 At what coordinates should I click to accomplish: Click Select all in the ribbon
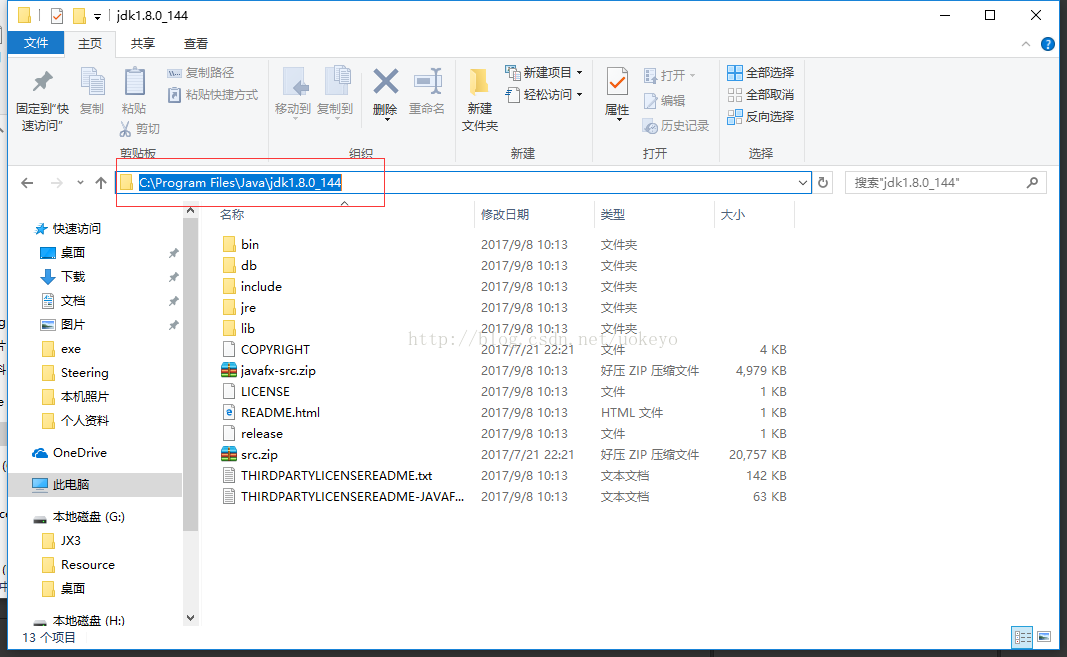click(761, 72)
